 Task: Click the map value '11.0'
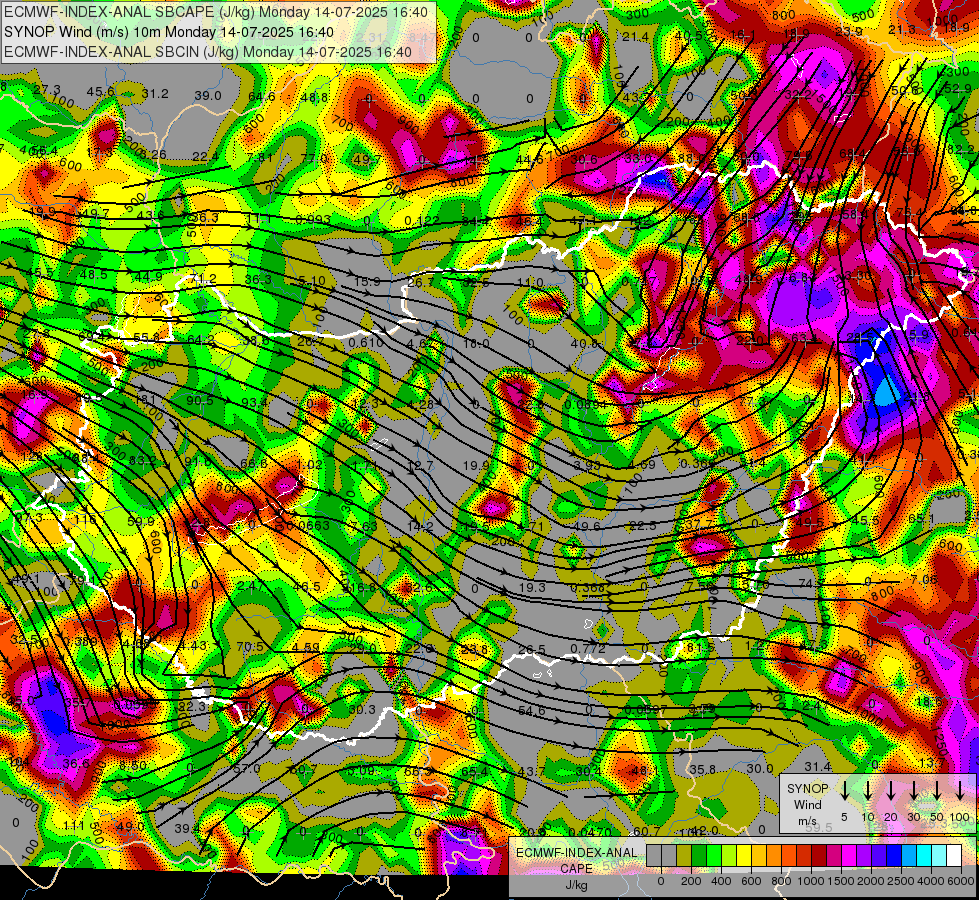(531, 282)
